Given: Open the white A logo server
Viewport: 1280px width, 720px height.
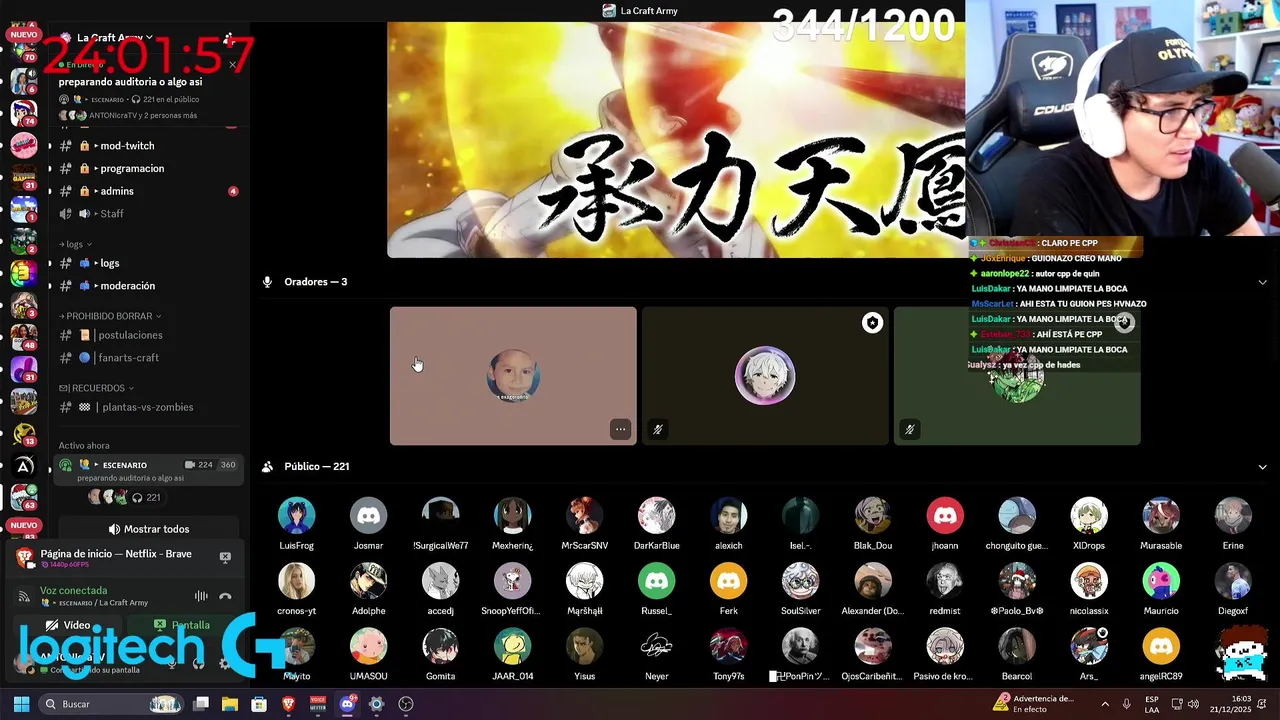Looking at the screenshot, I should click(23, 466).
